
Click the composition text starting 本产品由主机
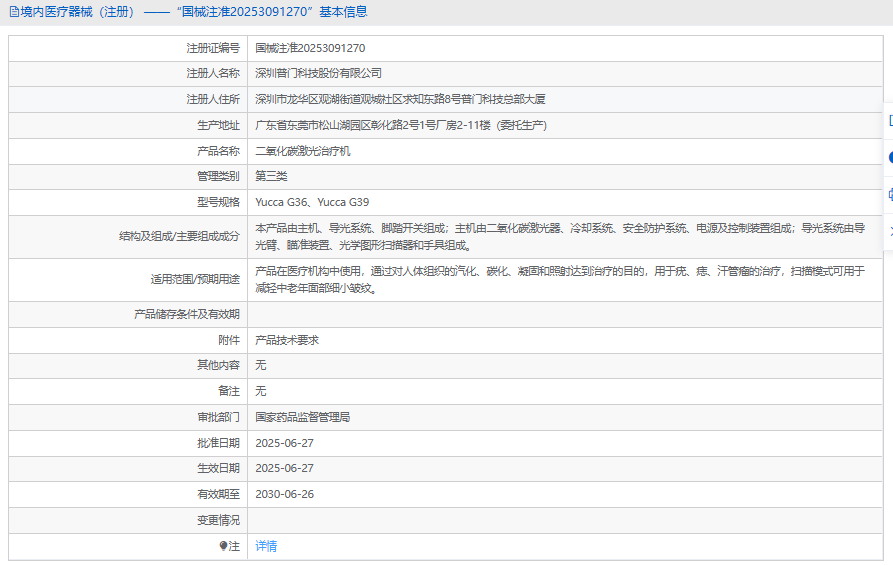coord(560,237)
